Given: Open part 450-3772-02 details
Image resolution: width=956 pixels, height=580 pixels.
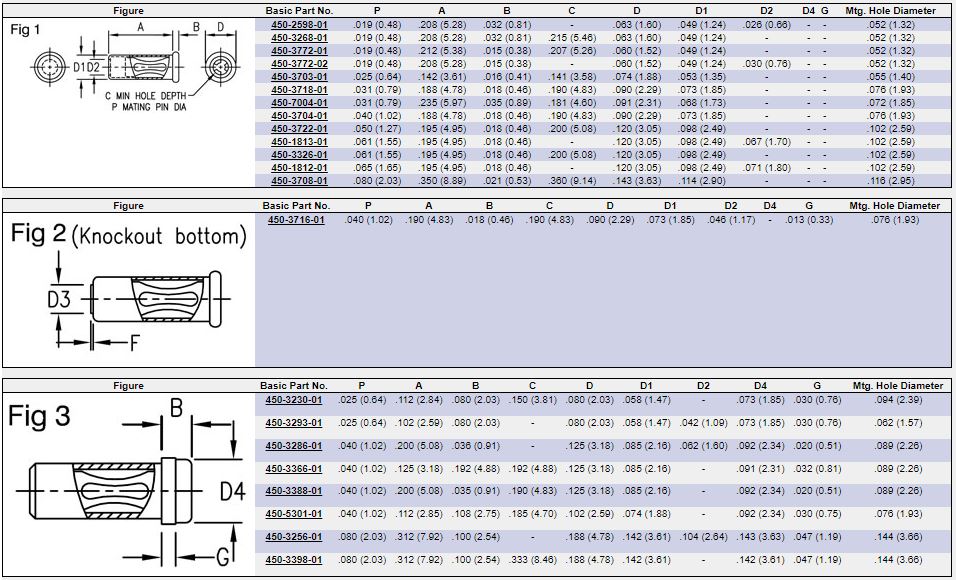Looking at the screenshot, I should click(299, 63).
